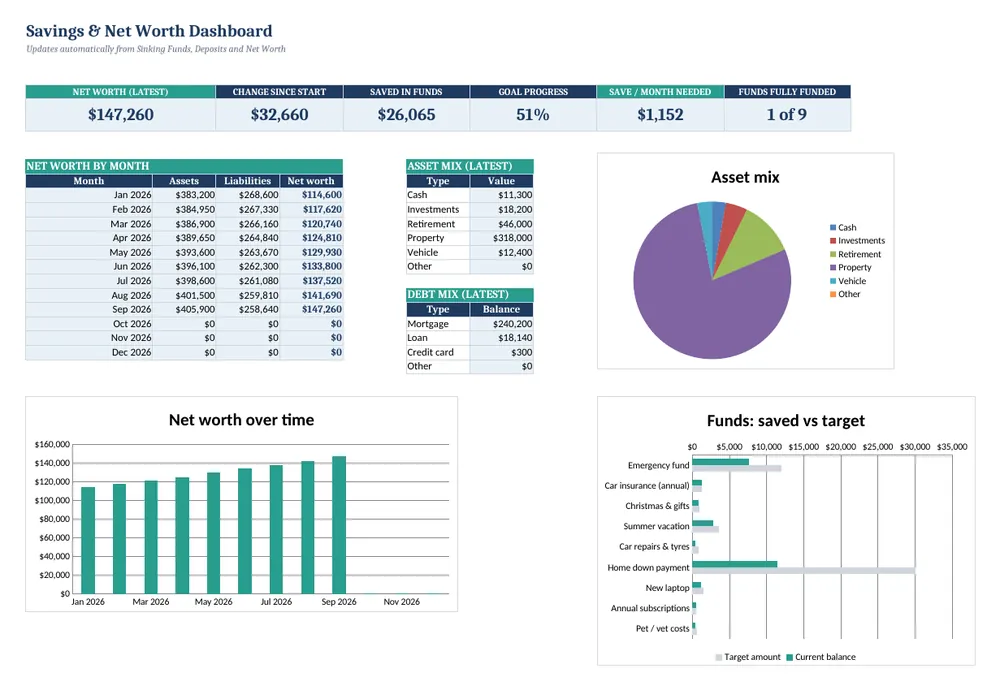Click the Funds Fully Funded value 1 of 9
The width and height of the screenshot is (1000, 690).
click(786, 115)
